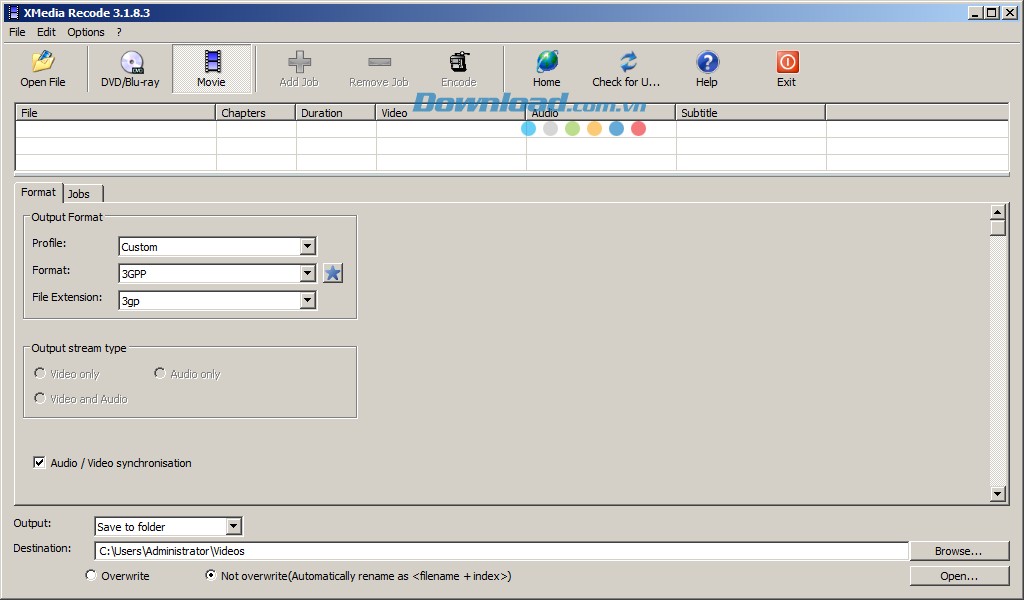This screenshot has height=600, width=1024.
Task: Click the Check for Updates icon
Action: 626,67
